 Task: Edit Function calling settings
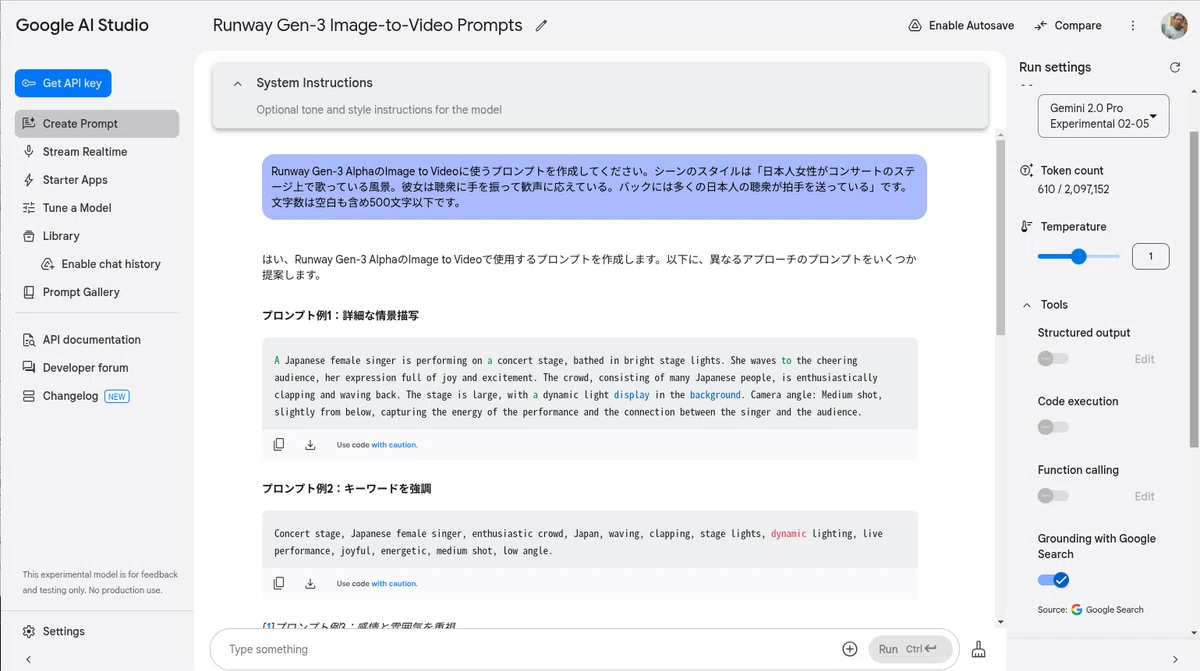point(1144,496)
